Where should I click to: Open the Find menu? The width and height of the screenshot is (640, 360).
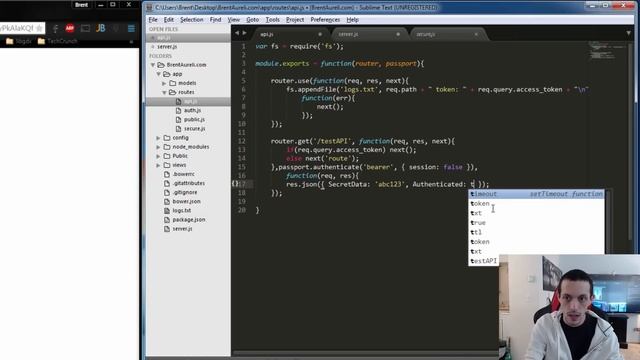coord(215,20)
